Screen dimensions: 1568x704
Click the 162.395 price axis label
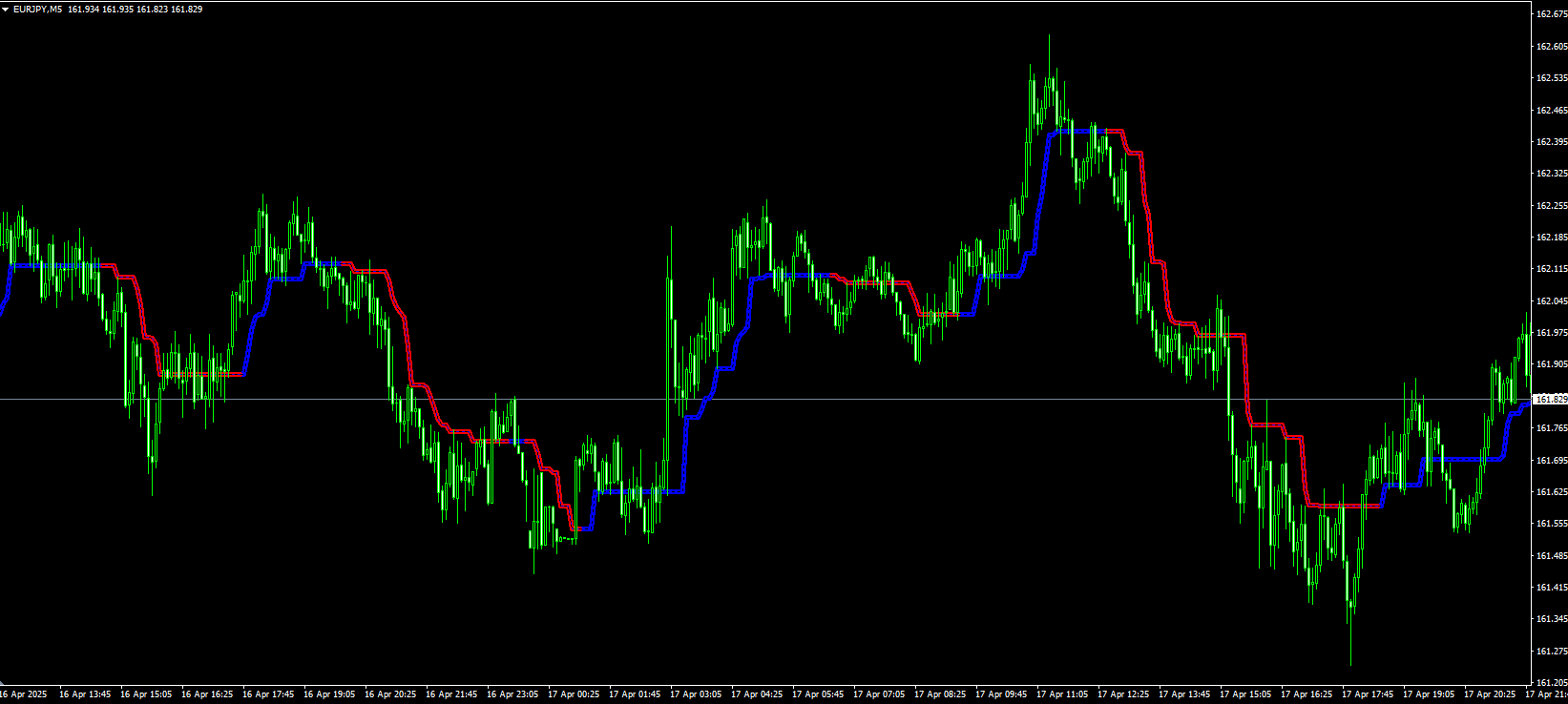1551,141
